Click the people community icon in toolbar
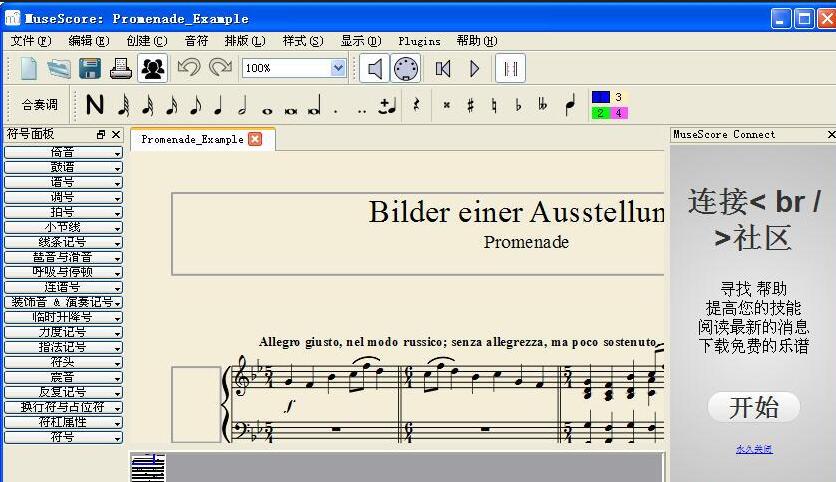 coord(152,68)
